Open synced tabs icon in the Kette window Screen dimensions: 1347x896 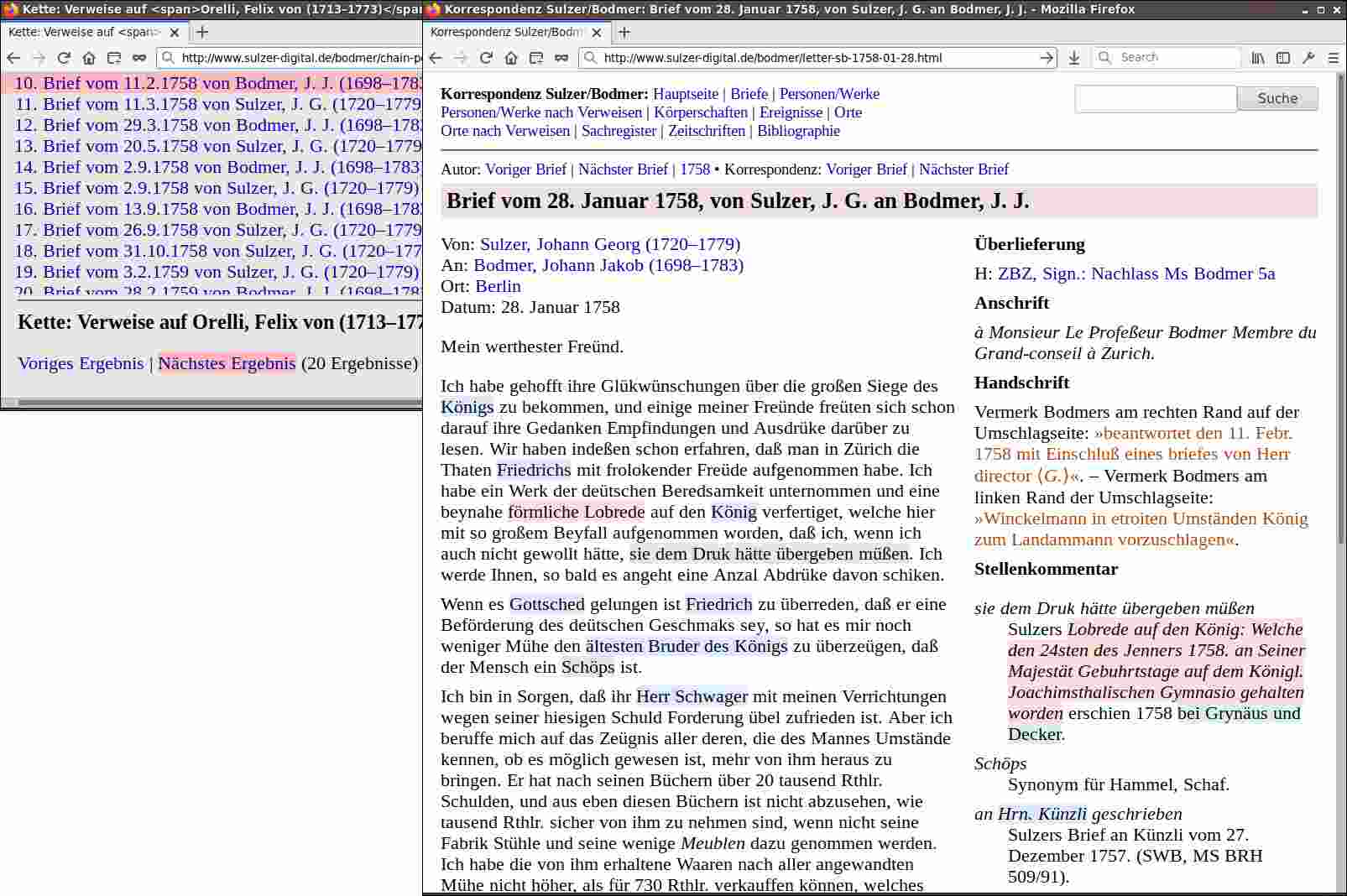tap(114, 58)
